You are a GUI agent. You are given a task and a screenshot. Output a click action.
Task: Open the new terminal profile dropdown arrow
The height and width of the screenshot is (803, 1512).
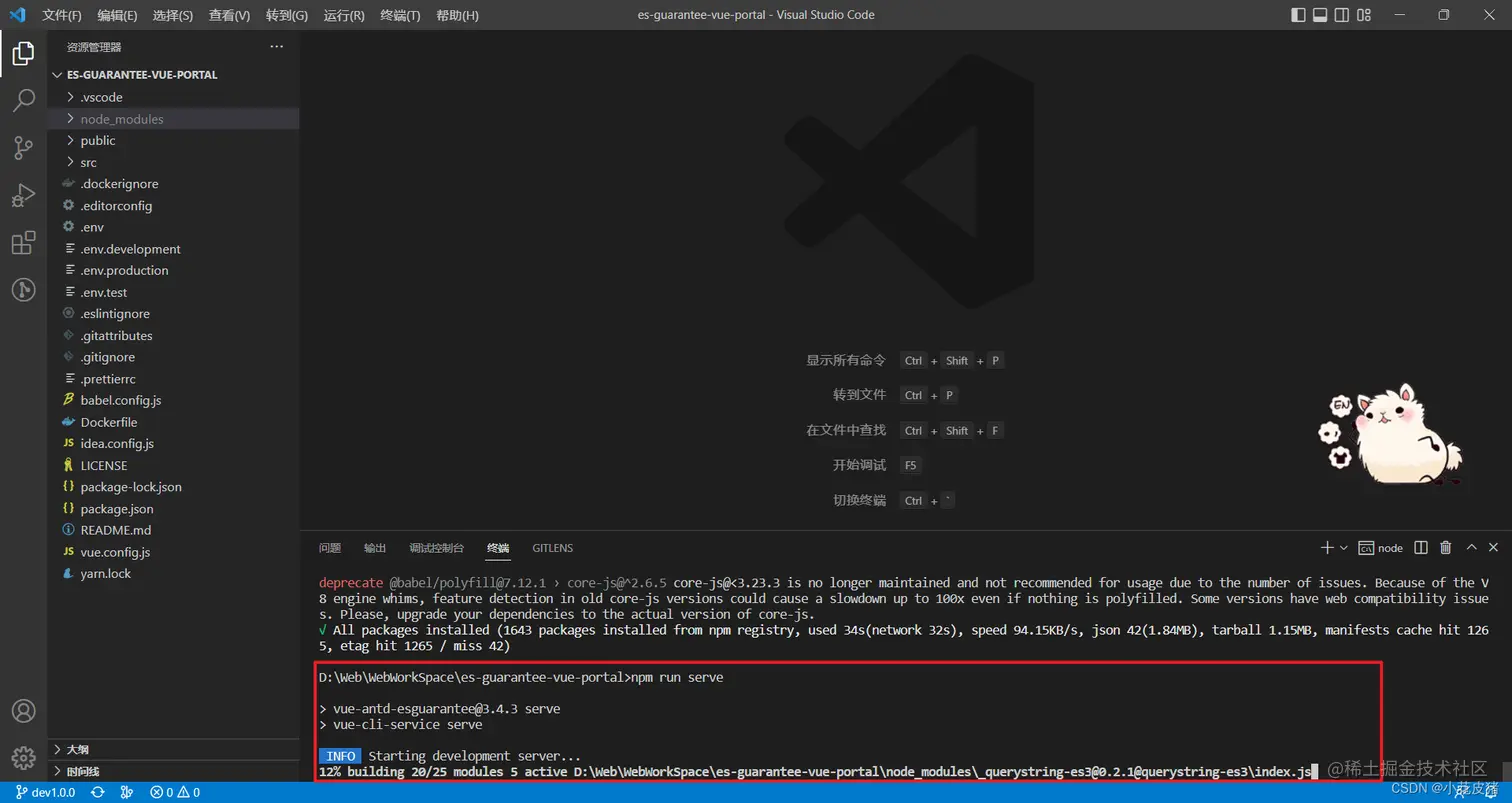(1344, 548)
